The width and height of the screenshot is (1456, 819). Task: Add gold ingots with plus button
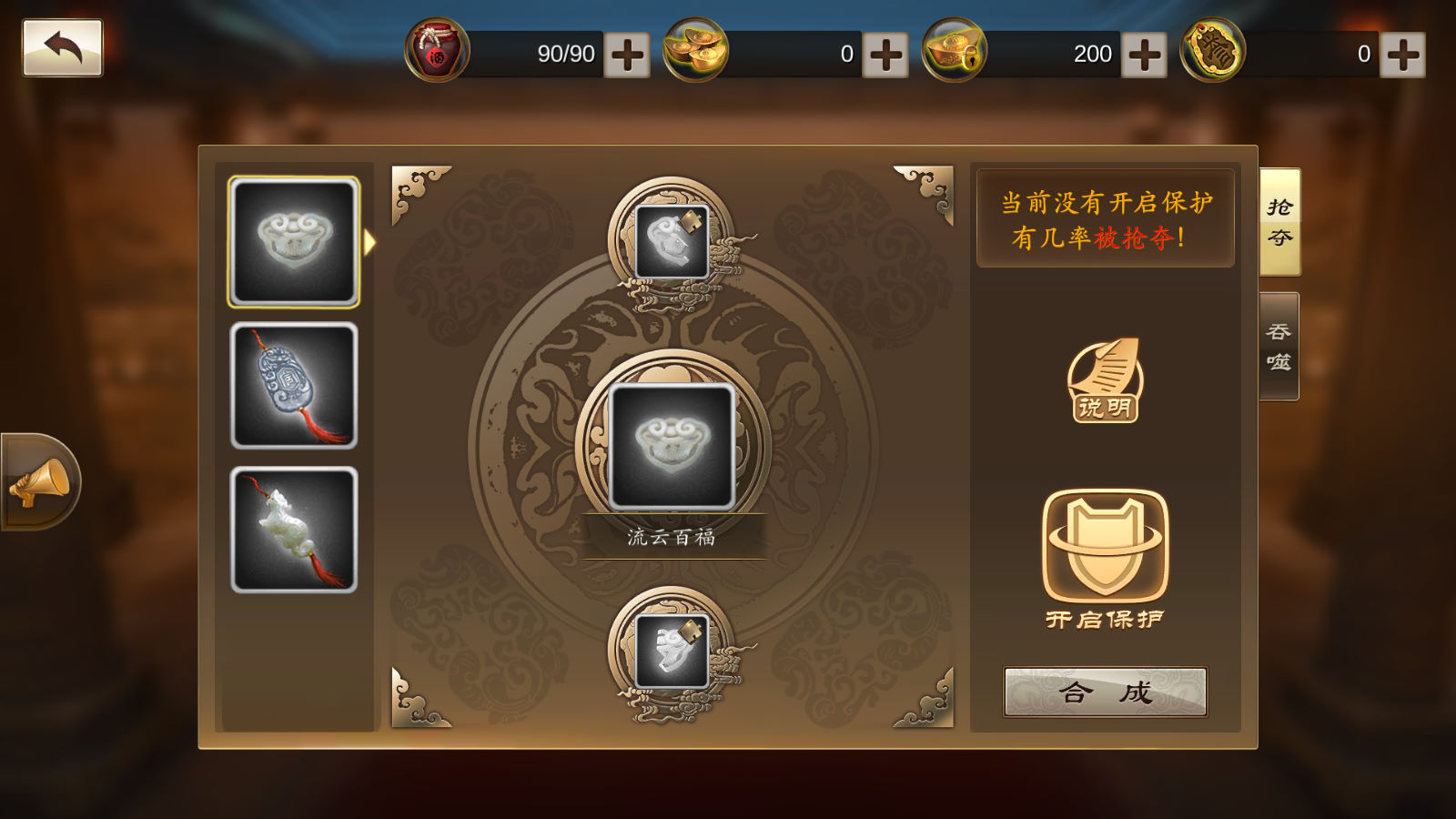click(885, 56)
